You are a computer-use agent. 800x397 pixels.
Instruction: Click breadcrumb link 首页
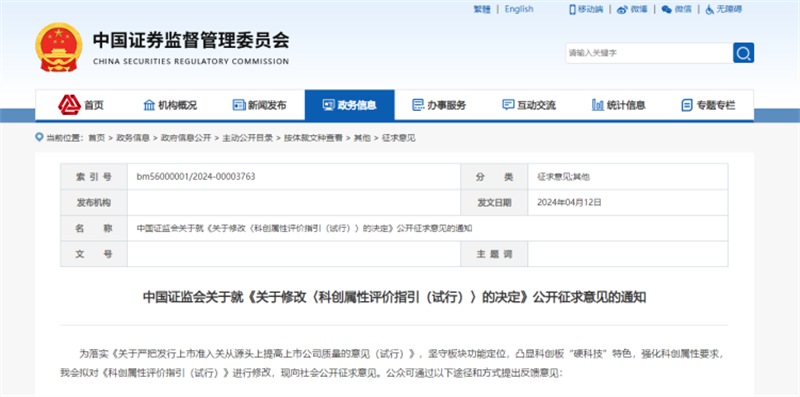(x=96, y=138)
